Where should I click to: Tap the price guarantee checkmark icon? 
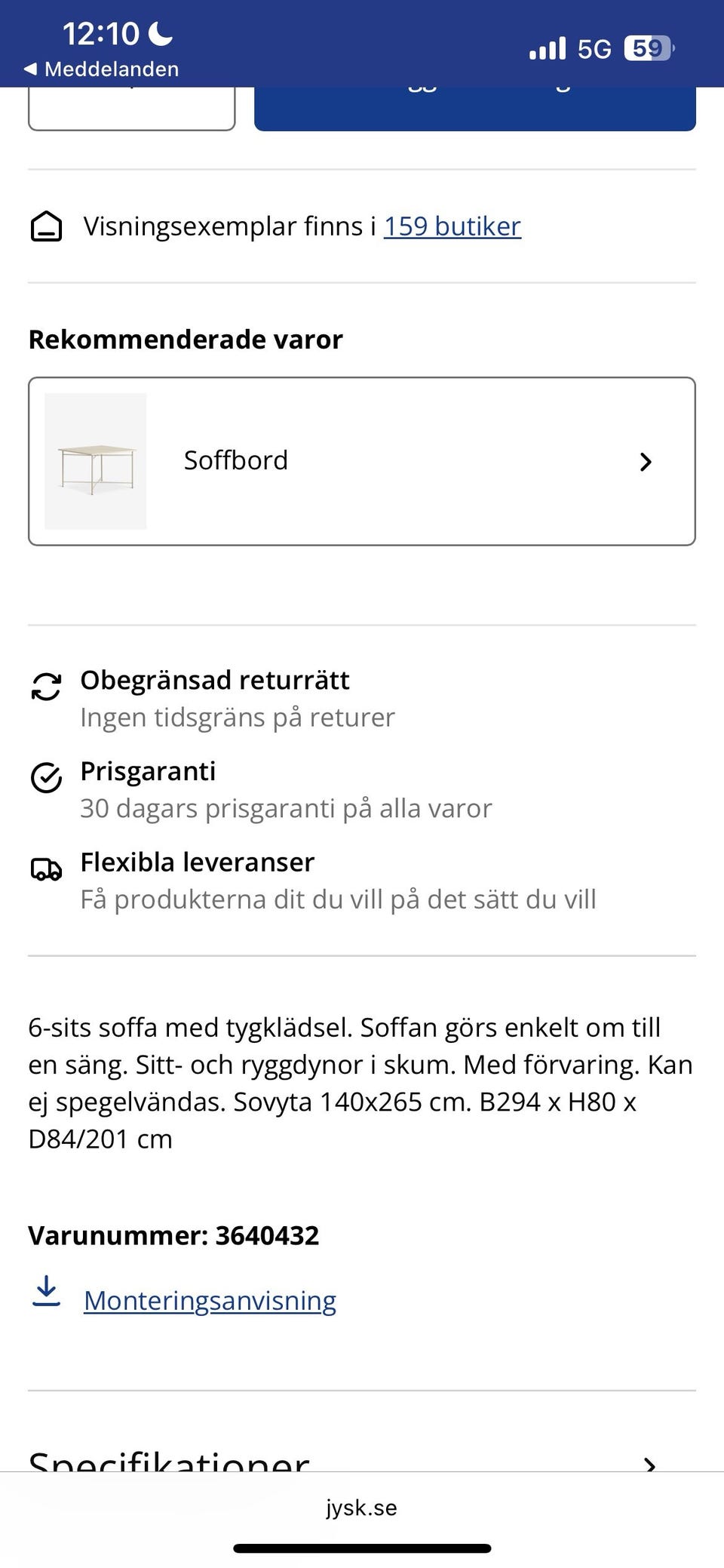[x=46, y=777]
